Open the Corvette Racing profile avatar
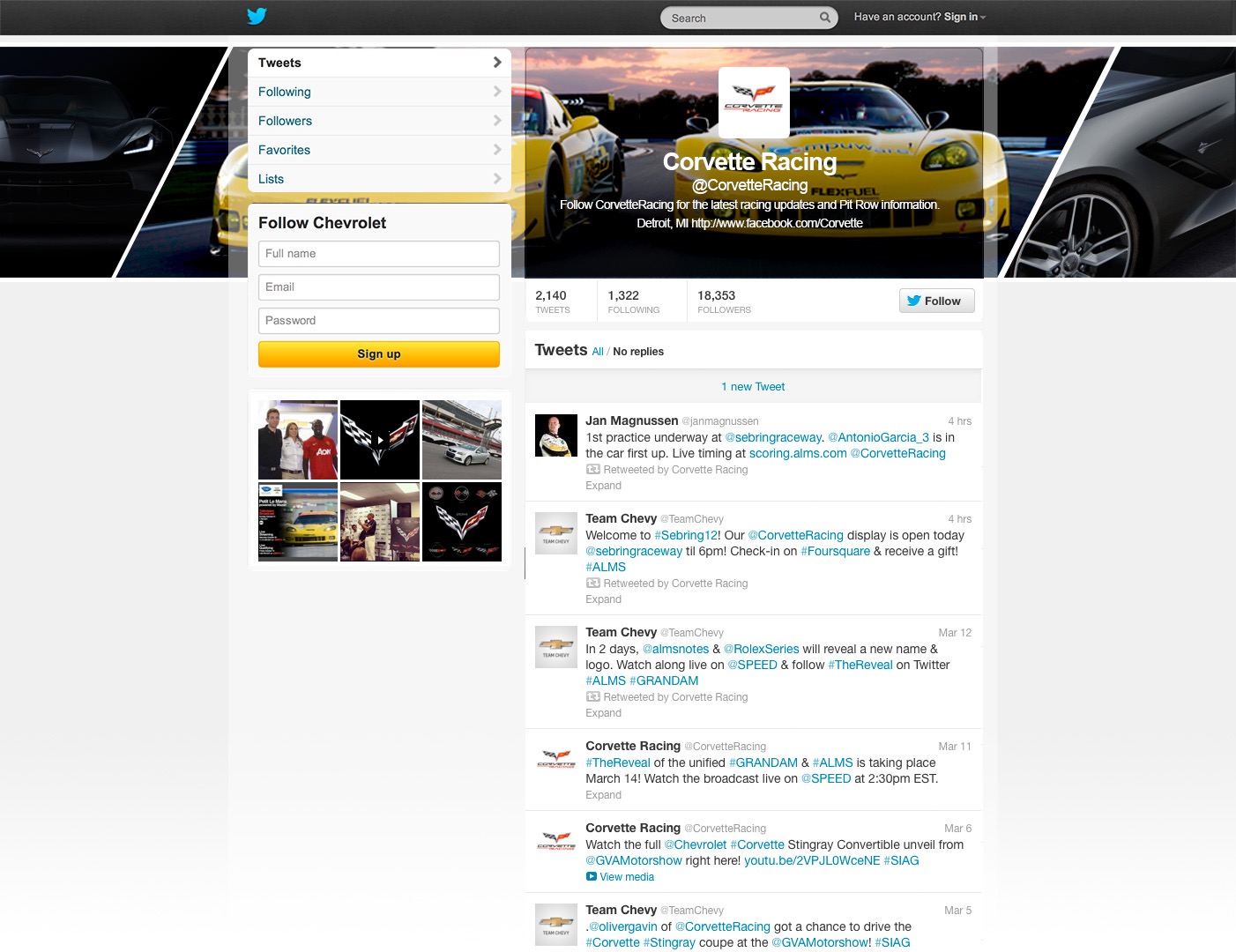This screenshot has width=1236, height=952. click(754, 102)
